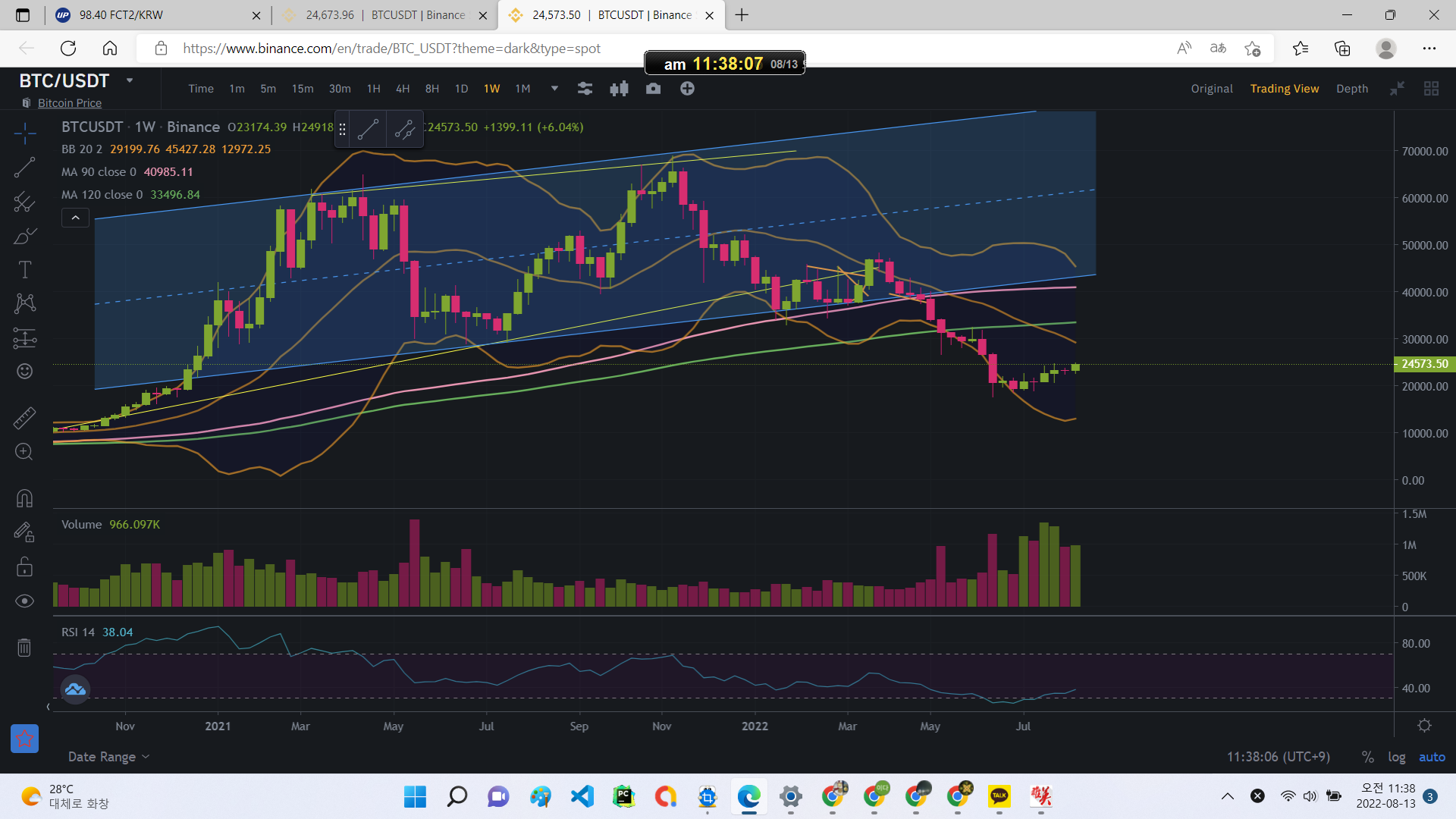Open Visual Studio Code from taskbar

582,796
